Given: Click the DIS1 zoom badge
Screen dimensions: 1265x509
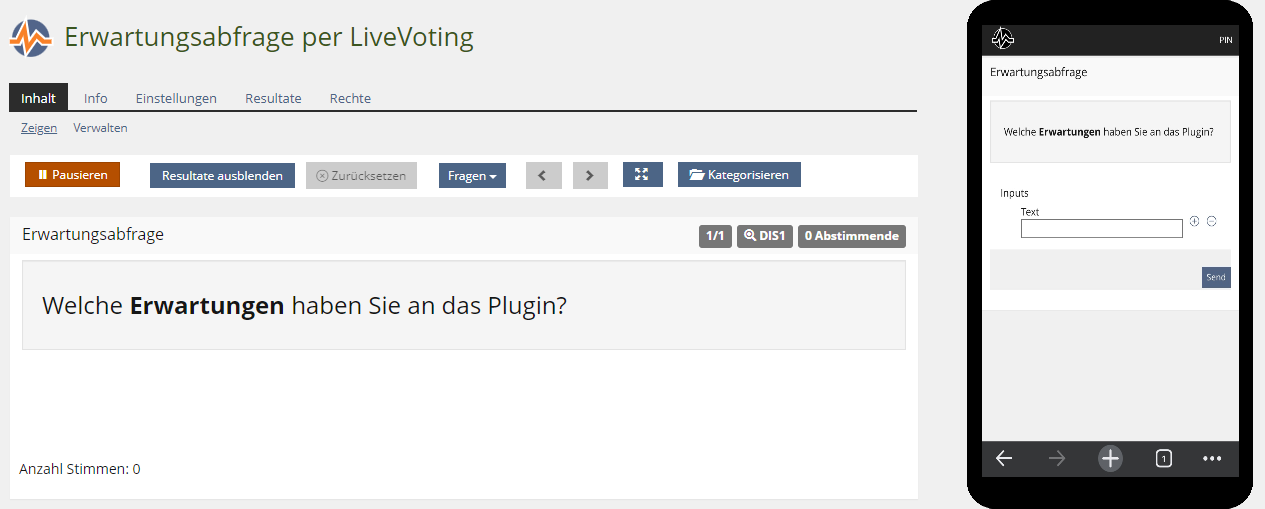Looking at the screenshot, I should tap(764, 236).
